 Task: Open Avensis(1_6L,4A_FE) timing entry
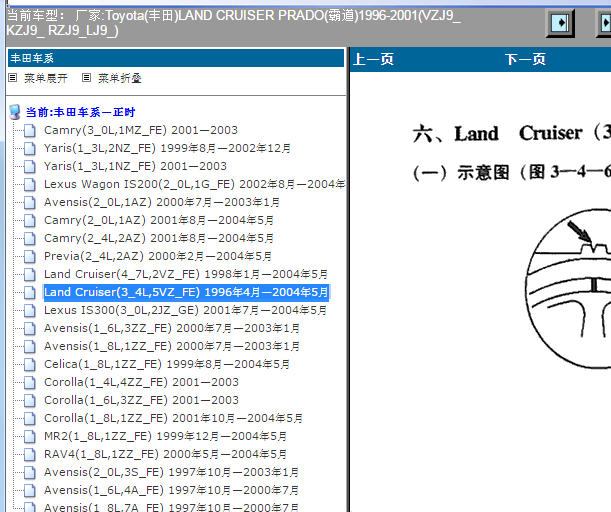[x=171, y=490]
